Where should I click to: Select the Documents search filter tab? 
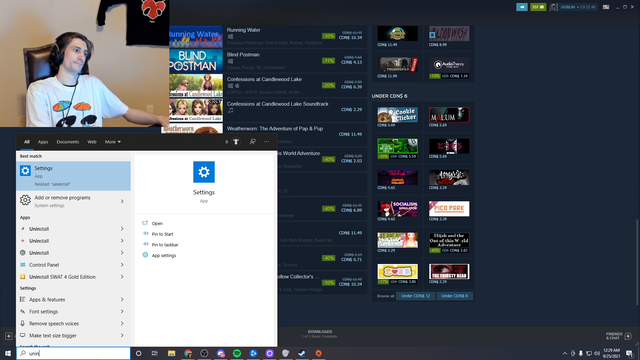[68, 142]
